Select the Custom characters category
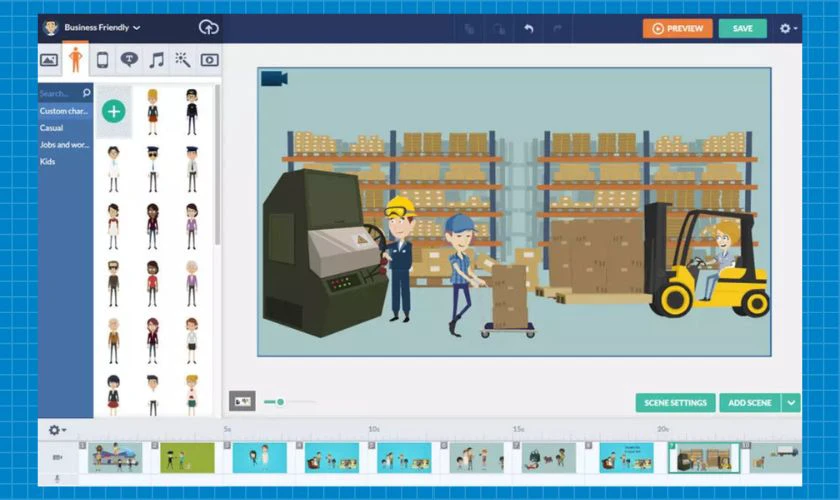Screen dimensions: 840x500 coord(65,111)
